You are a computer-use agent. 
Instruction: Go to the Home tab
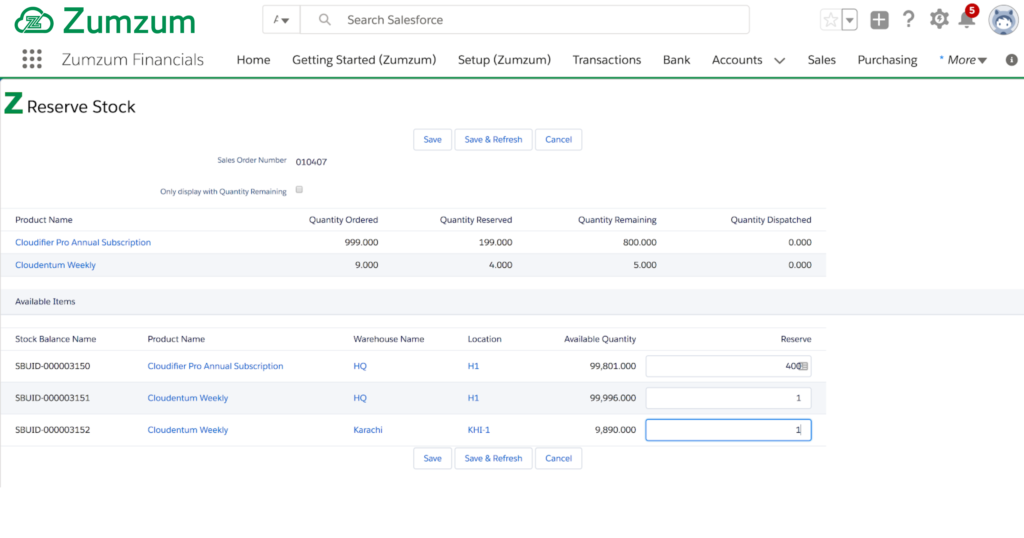(253, 59)
